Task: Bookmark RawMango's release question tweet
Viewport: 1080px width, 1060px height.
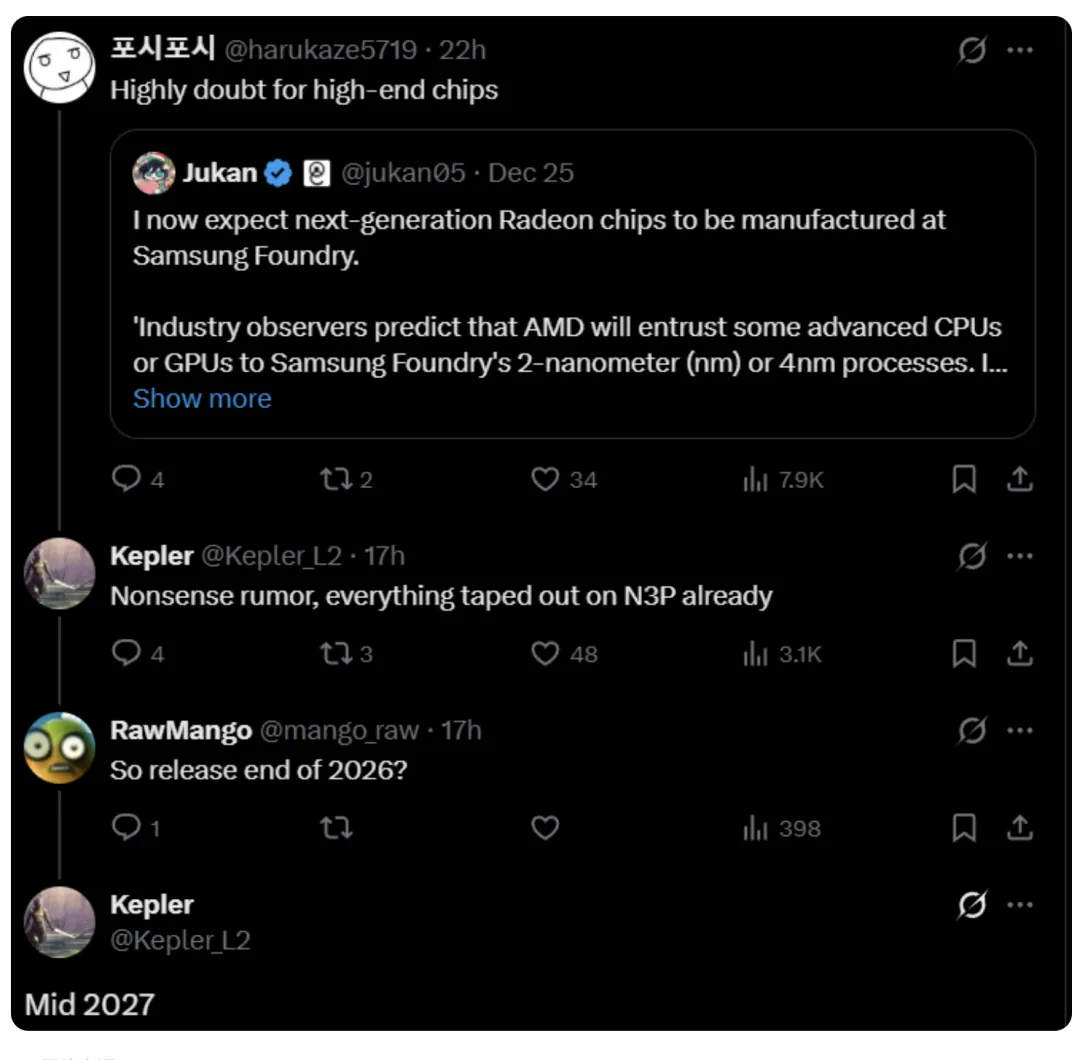Action: (x=963, y=828)
